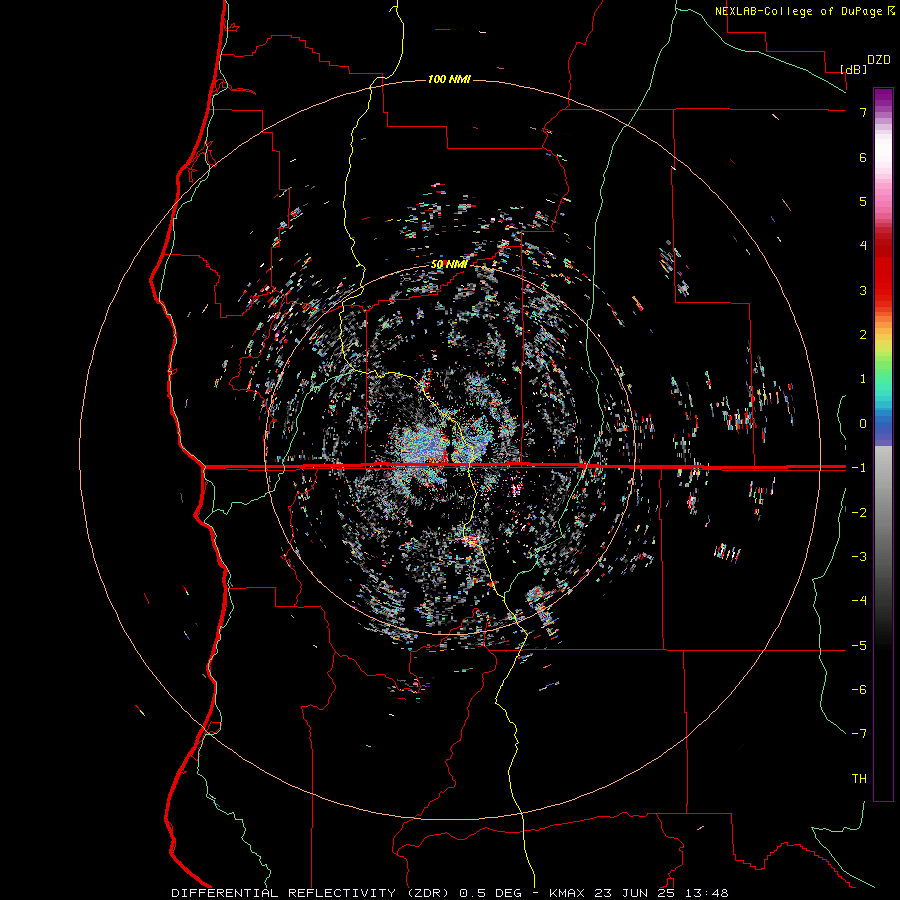
Task: Select the -2 tick label on the scale
Action: coord(859,513)
